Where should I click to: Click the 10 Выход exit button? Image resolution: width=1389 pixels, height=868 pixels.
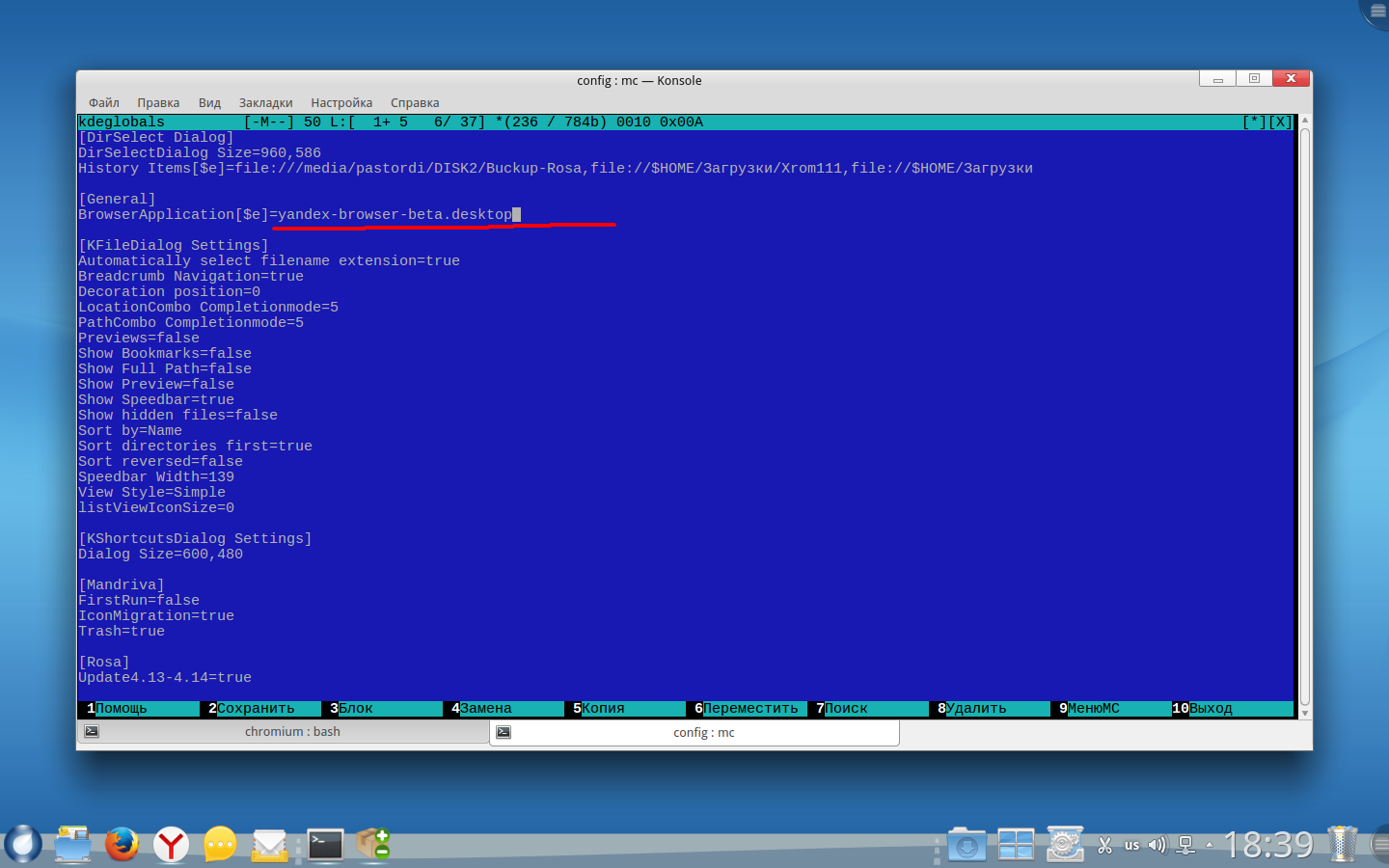(x=1233, y=708)
